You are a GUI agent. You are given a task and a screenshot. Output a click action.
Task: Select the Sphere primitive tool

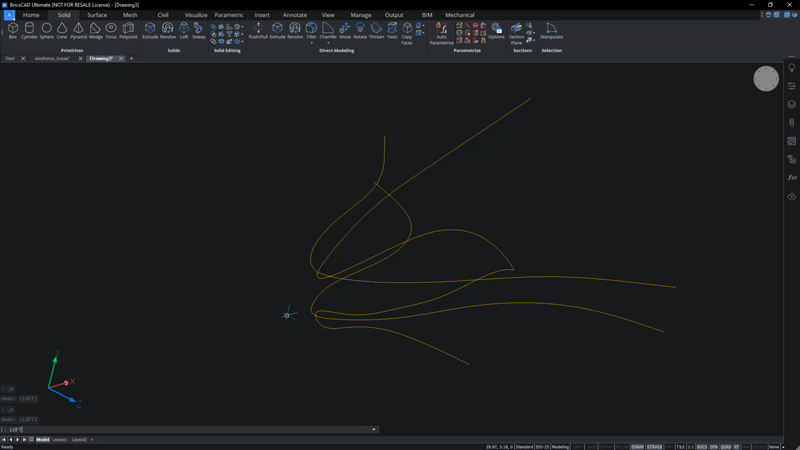pos(46,31)
